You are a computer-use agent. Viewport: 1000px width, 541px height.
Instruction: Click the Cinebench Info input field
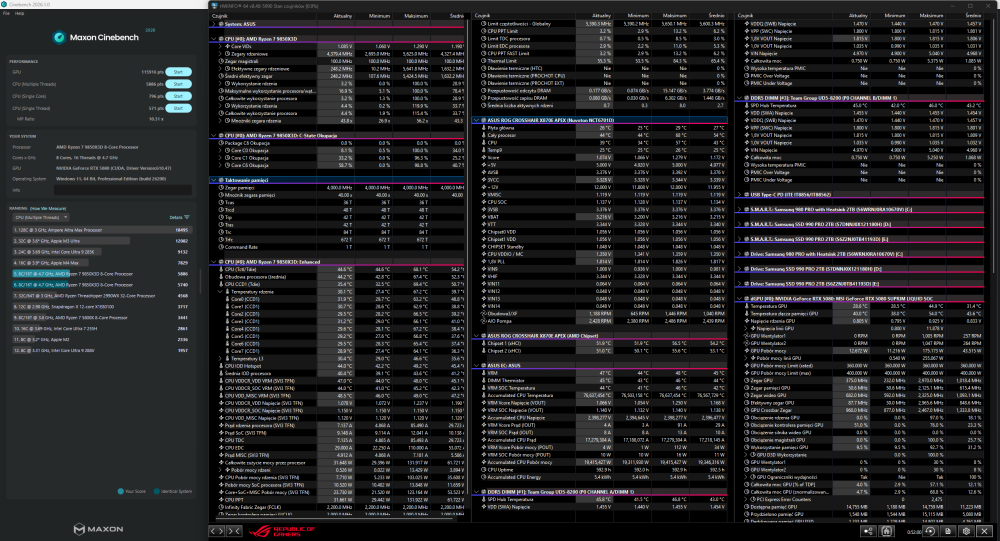pyautogui.click(x=122, y=190)
